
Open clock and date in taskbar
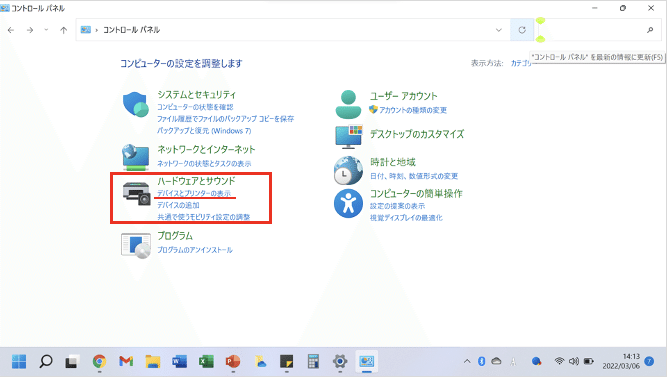(621, 361)
